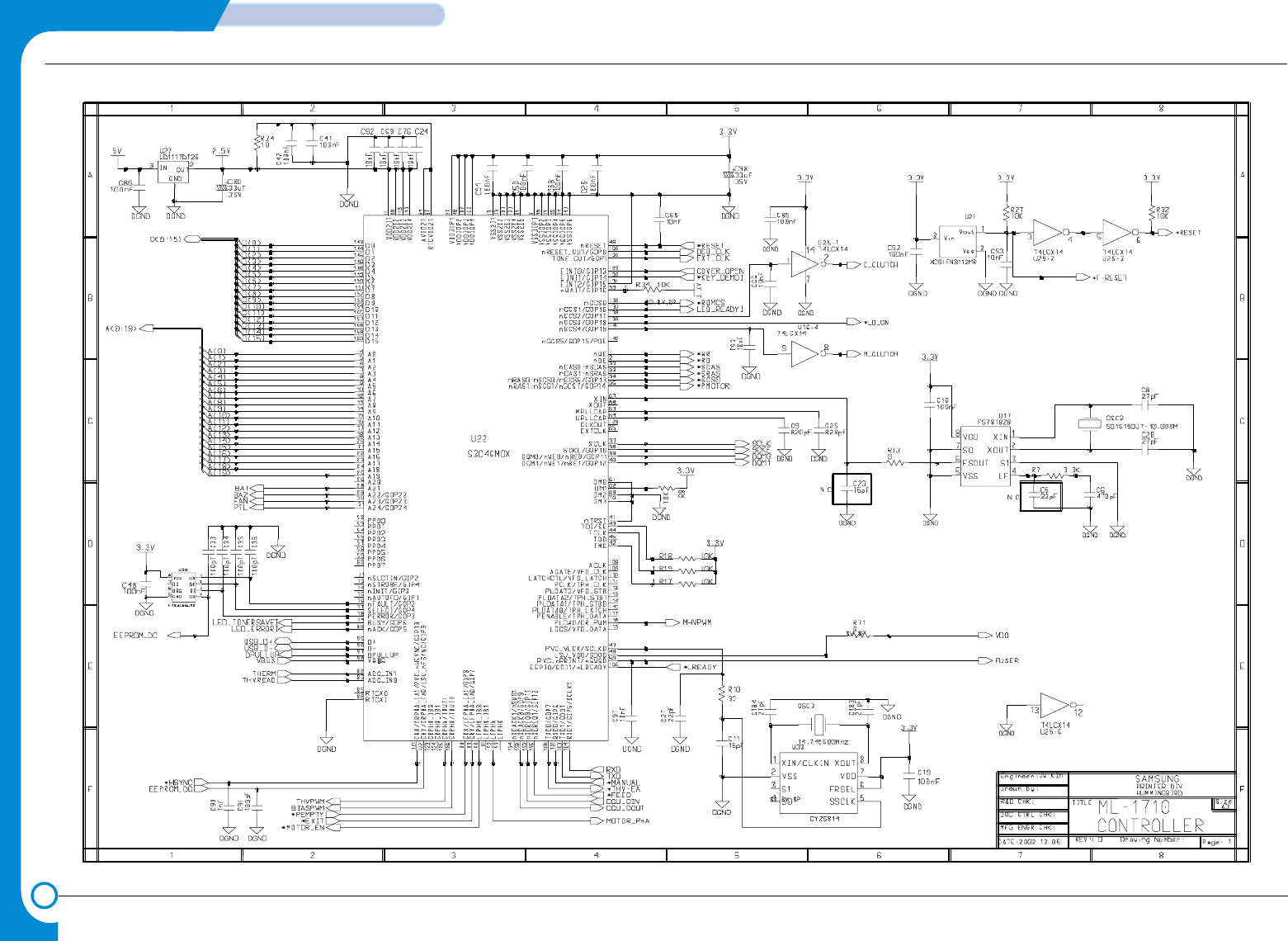Click the EXT_CLK signal label
This screenshot has height=941, width=1288.
714,258
